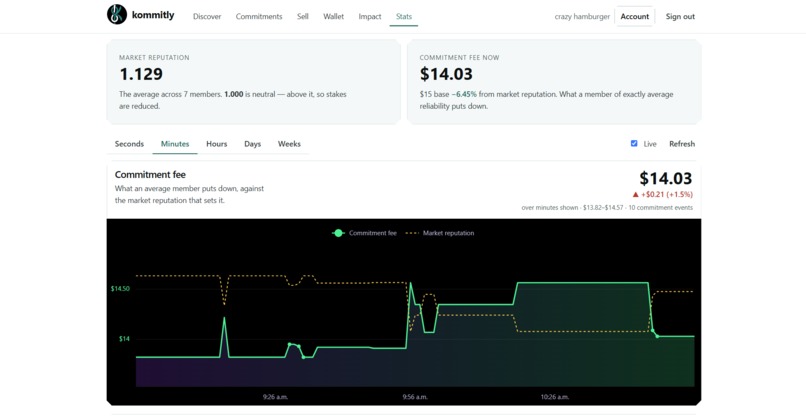The width and height of the screenshot is (806, 417).
Task: Click the kommitly logo icon
Action: click(x=117, y=14)
